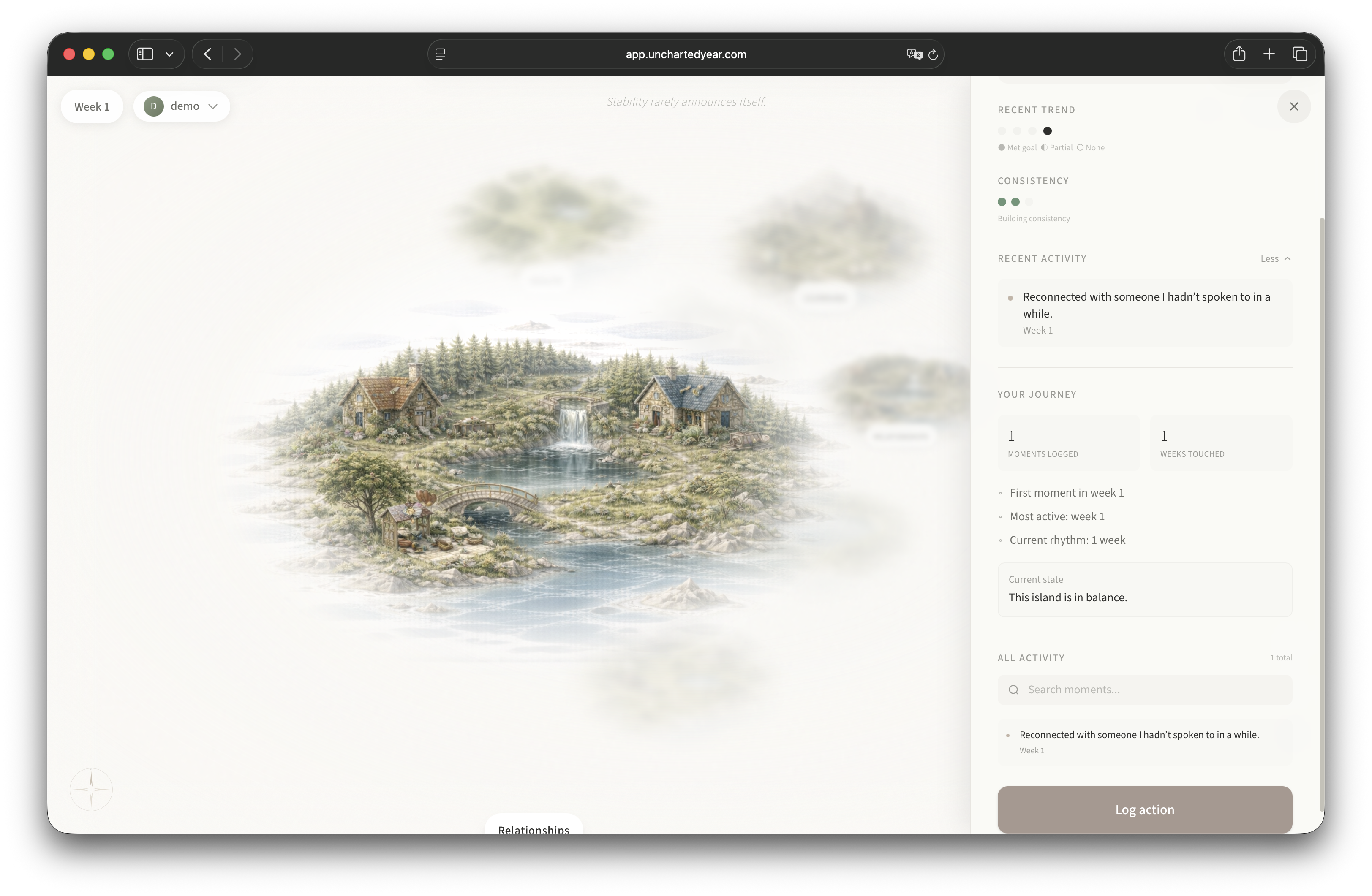Open the Safari share icon
The width and height of the screenshot is (1372, 896).
[1239, 54]
